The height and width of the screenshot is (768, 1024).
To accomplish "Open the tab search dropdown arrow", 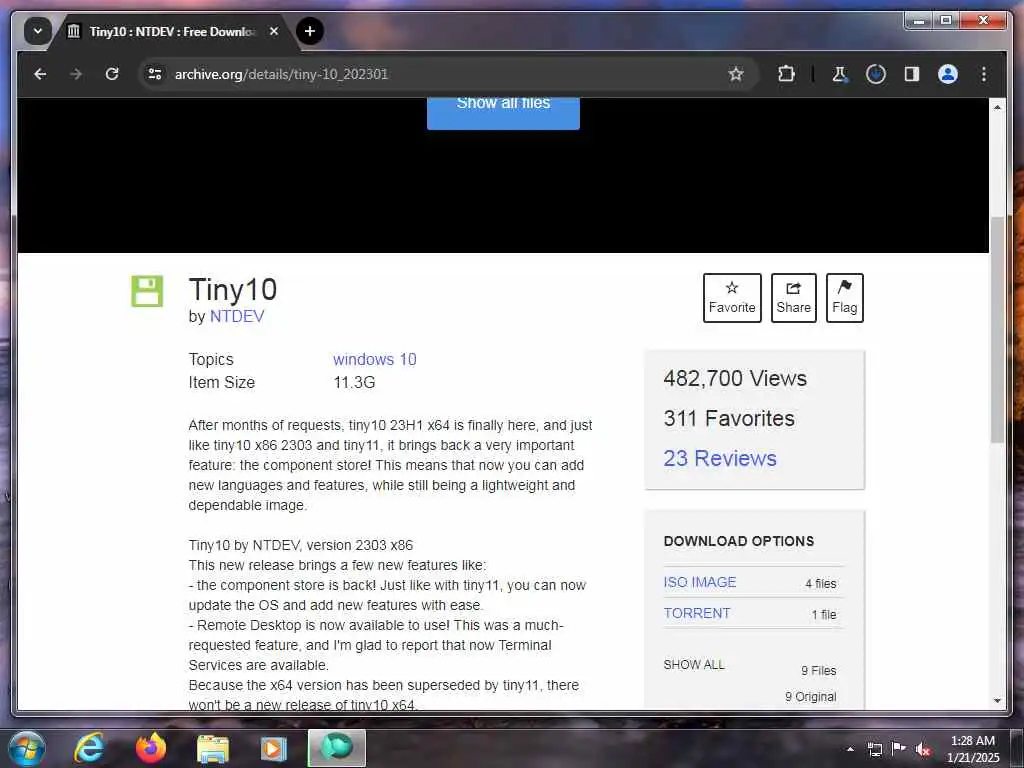I will click(x=38, y=31).
